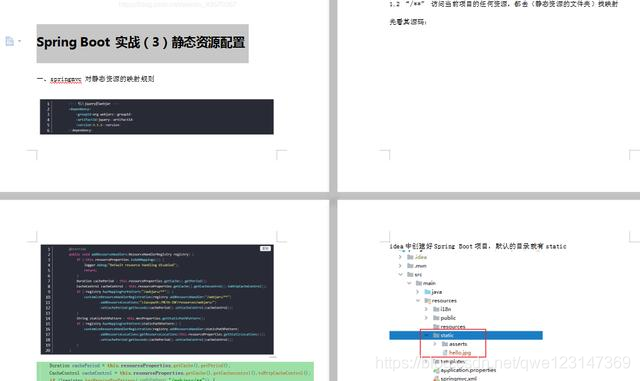
Task: Collapse the src folder chevron
Action: click(x=400, y=274)
